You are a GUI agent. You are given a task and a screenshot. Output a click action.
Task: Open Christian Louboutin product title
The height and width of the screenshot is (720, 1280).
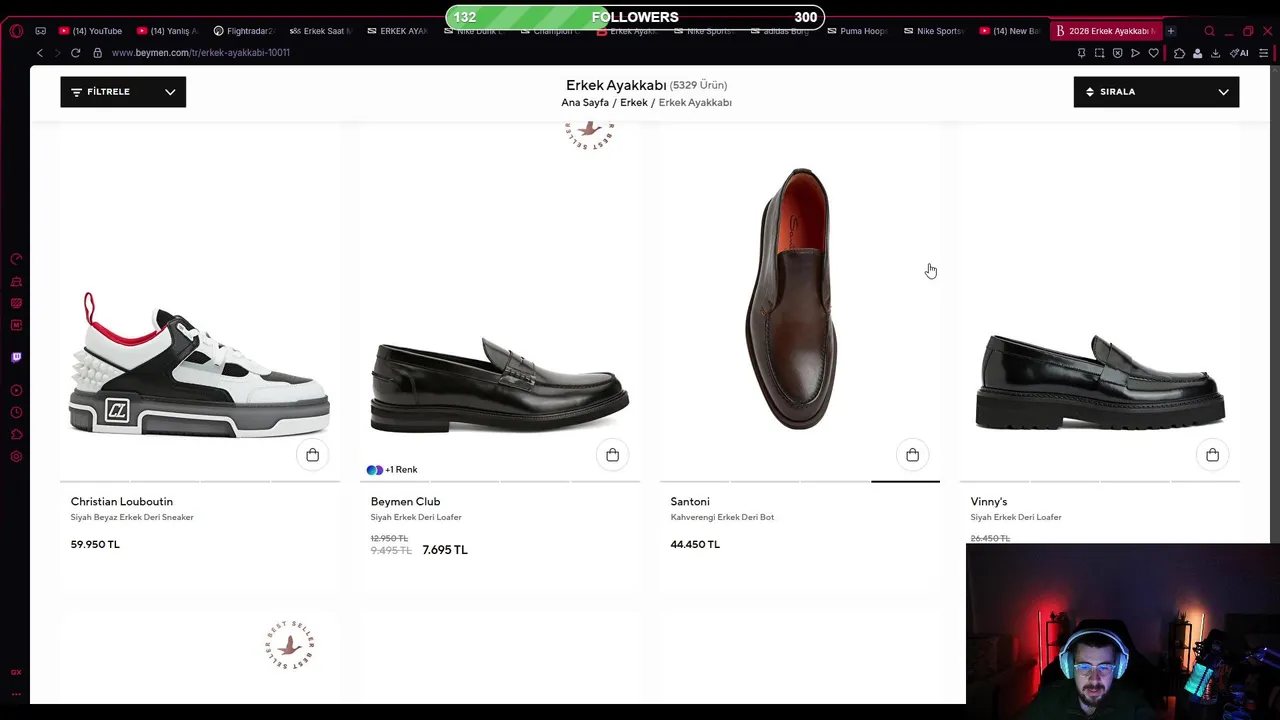coord(122,502)
